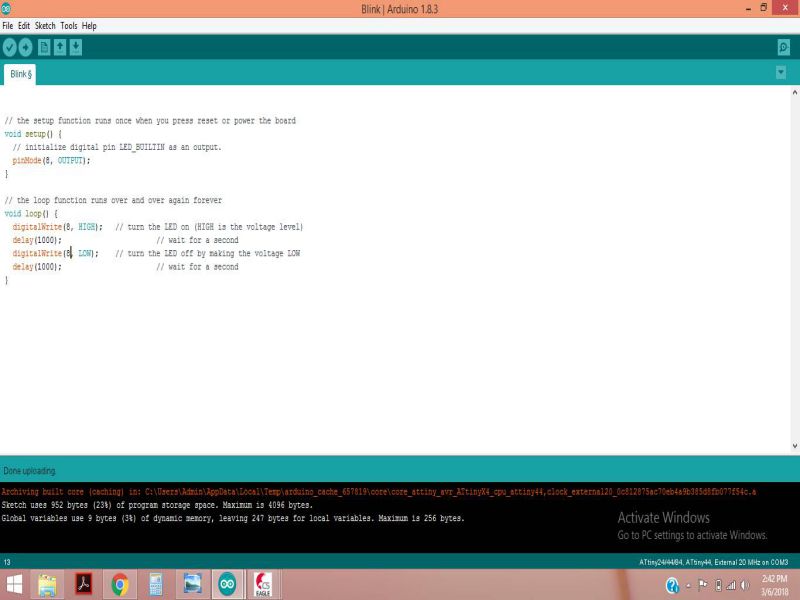Click the Verify sketch checkmark button

tap(10, 47)
